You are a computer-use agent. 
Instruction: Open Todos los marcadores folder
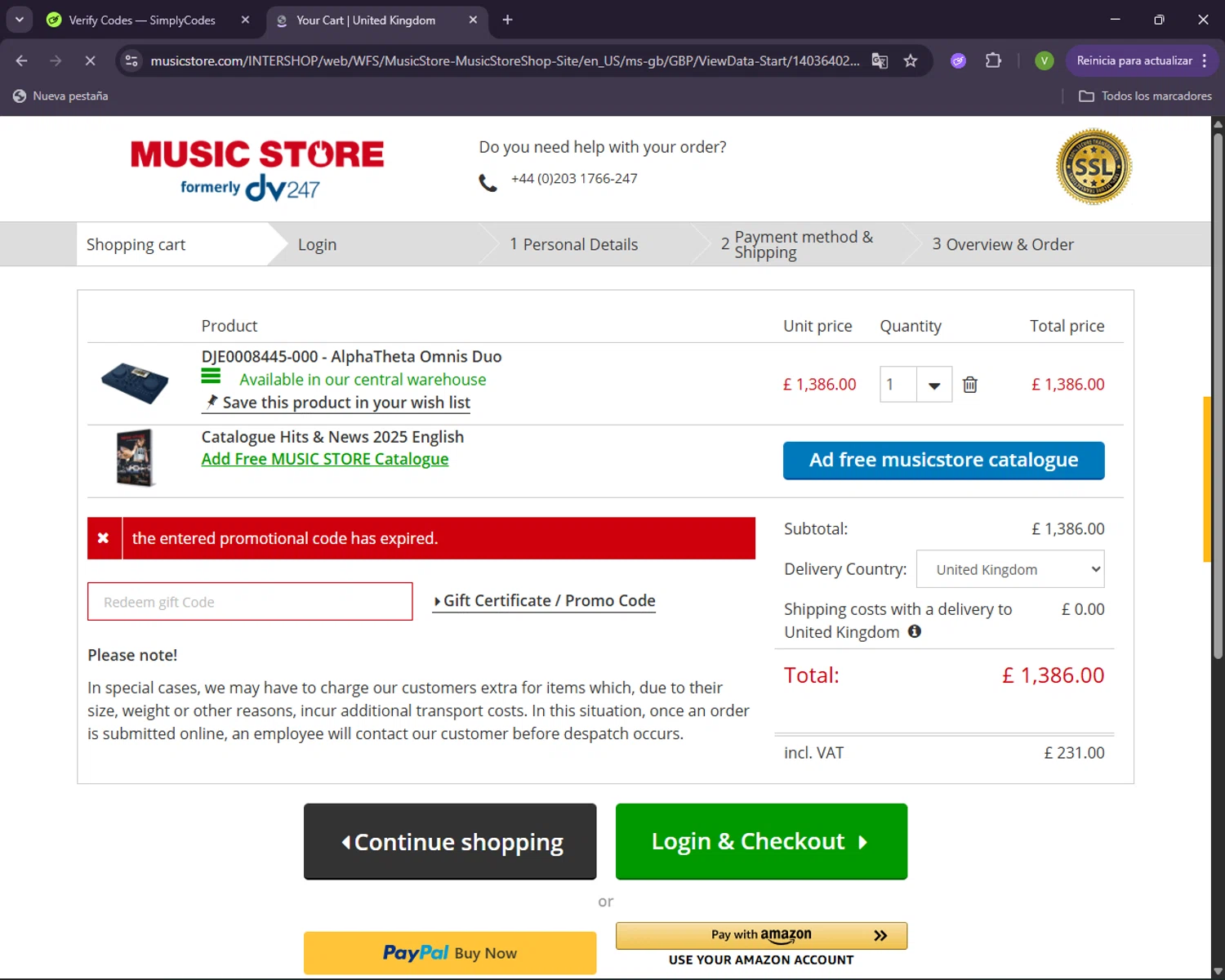click(1145, 96)
